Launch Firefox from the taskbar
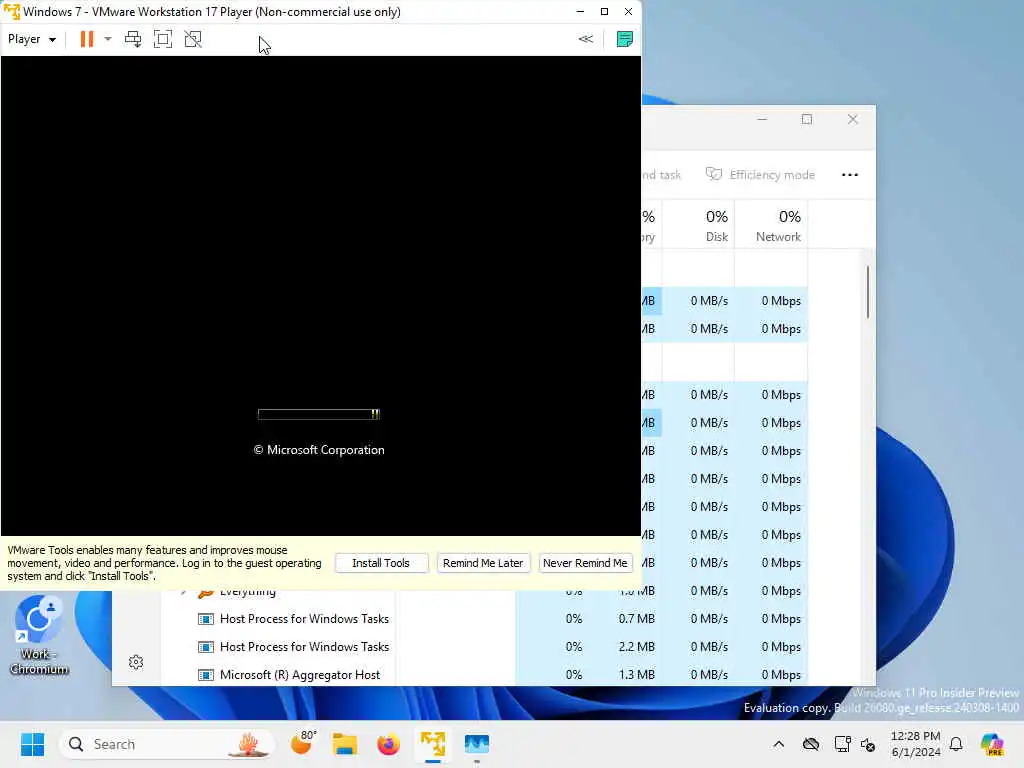Screen dimensions: 1024x768 click(389, 744)
